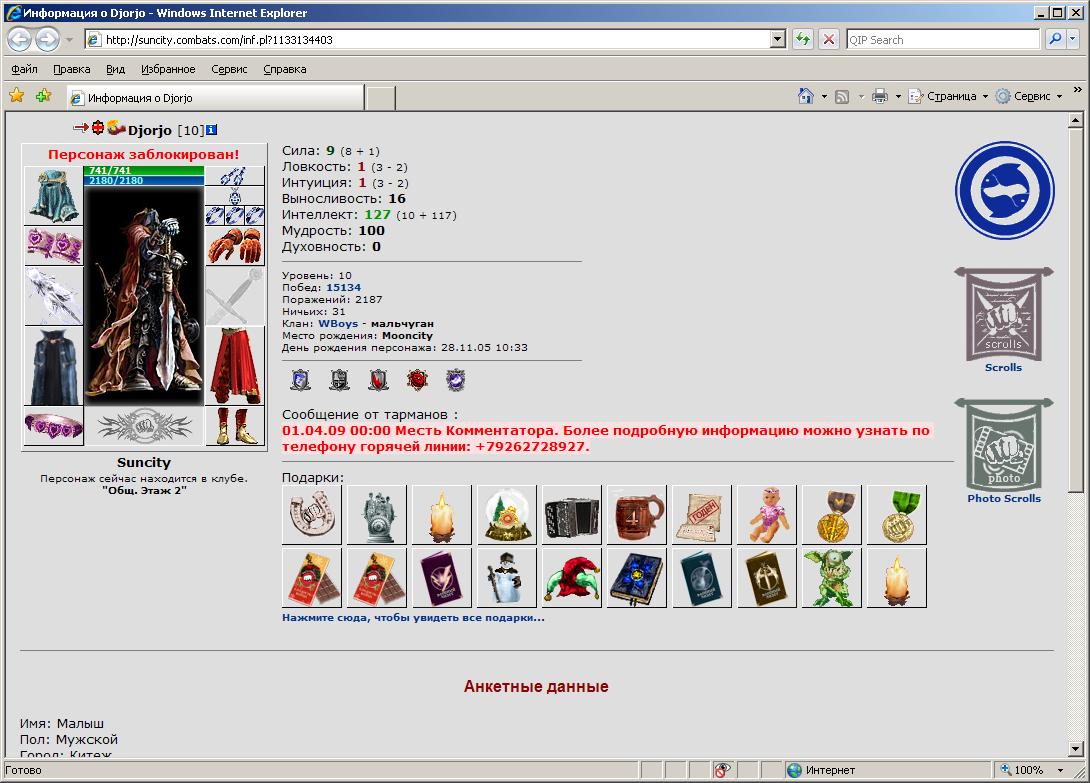Open the Scrolls link
1090x783 pixels.
pos(1003,367)
